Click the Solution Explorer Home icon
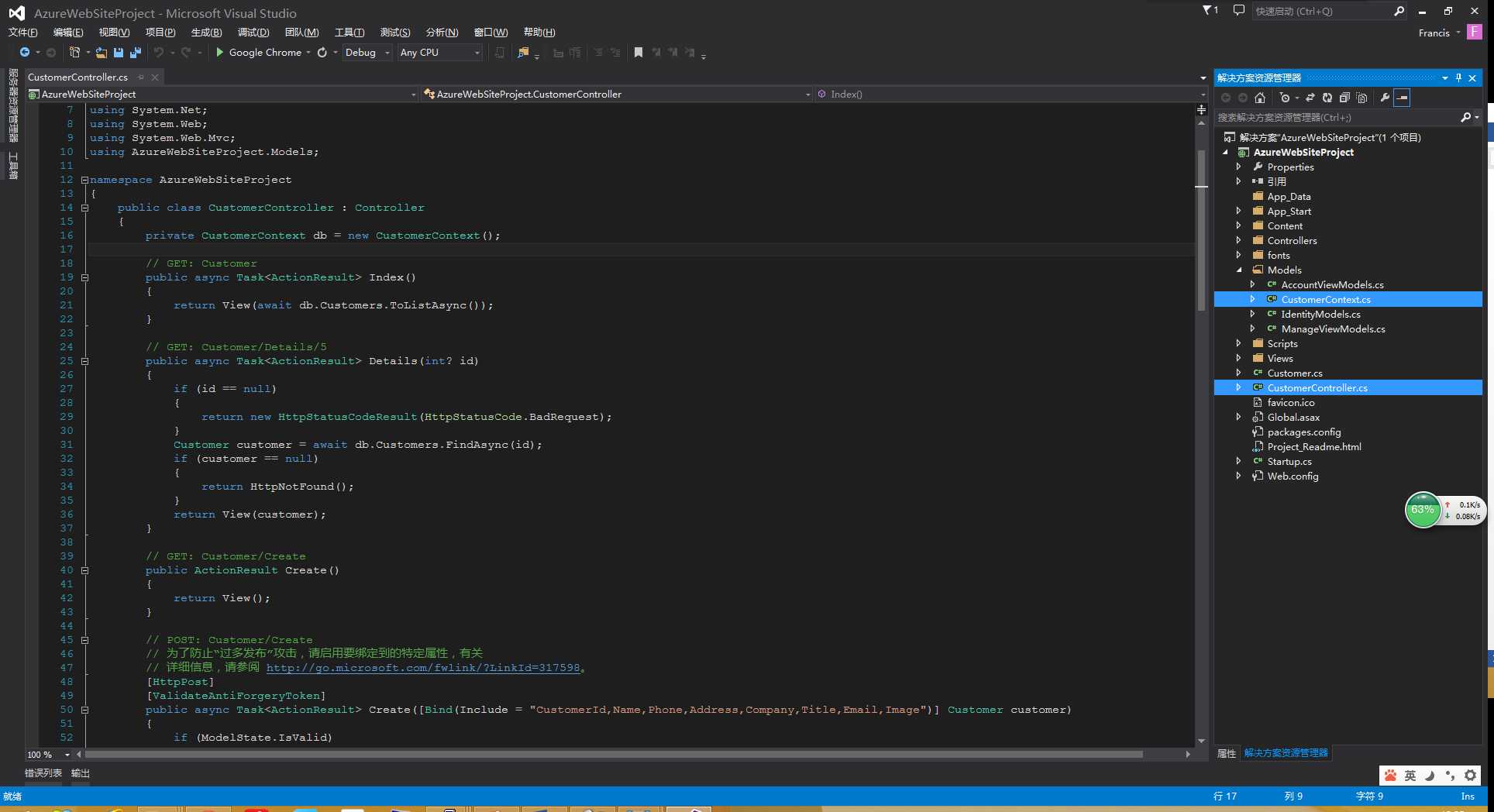This screenshot has height=812, width=1494. [x=1260, y=98]
